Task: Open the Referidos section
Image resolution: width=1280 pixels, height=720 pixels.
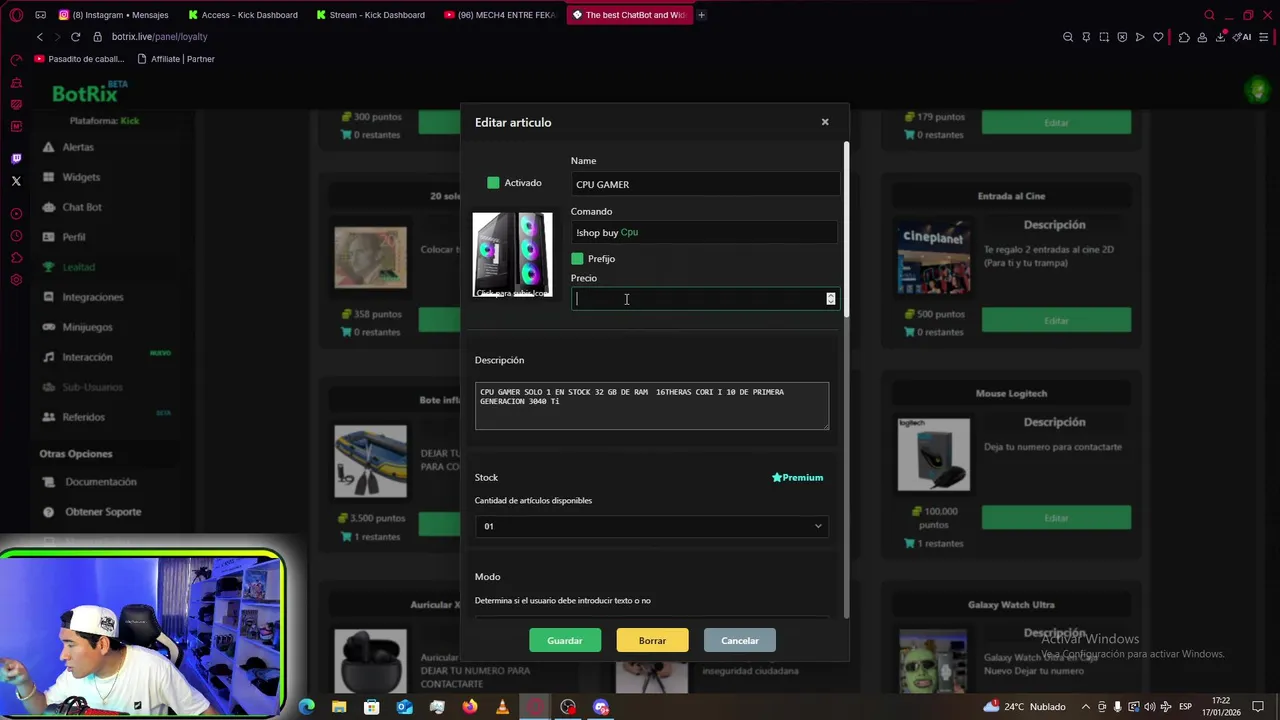Action: point(82,417)
